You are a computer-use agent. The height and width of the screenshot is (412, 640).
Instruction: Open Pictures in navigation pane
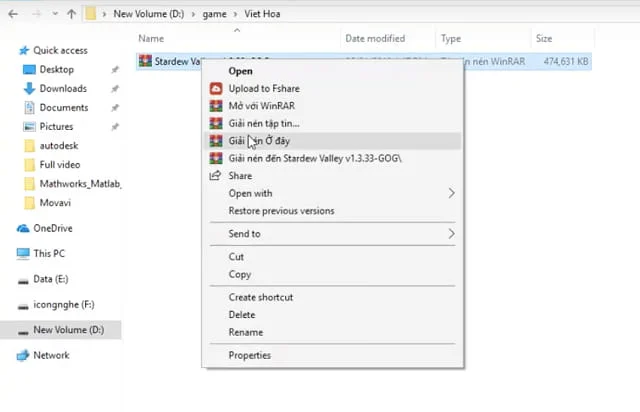point(56,127)
